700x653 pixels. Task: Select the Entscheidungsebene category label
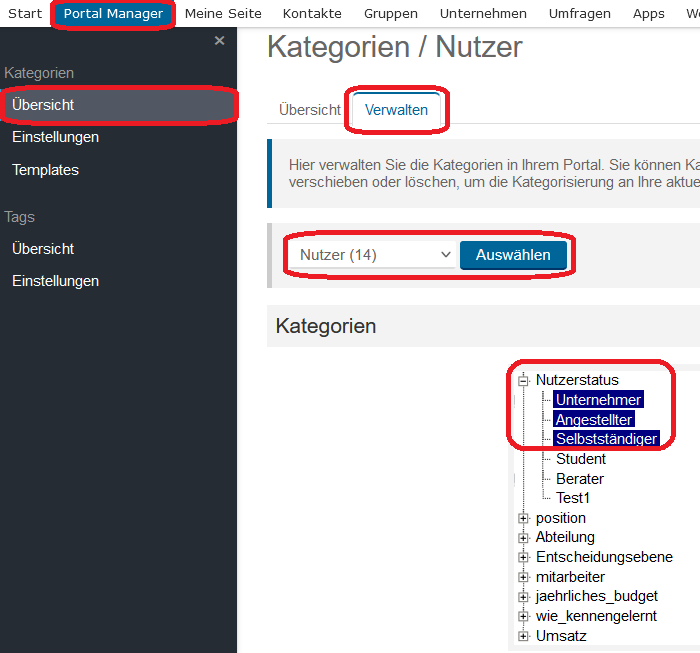(x=604, y=557)
